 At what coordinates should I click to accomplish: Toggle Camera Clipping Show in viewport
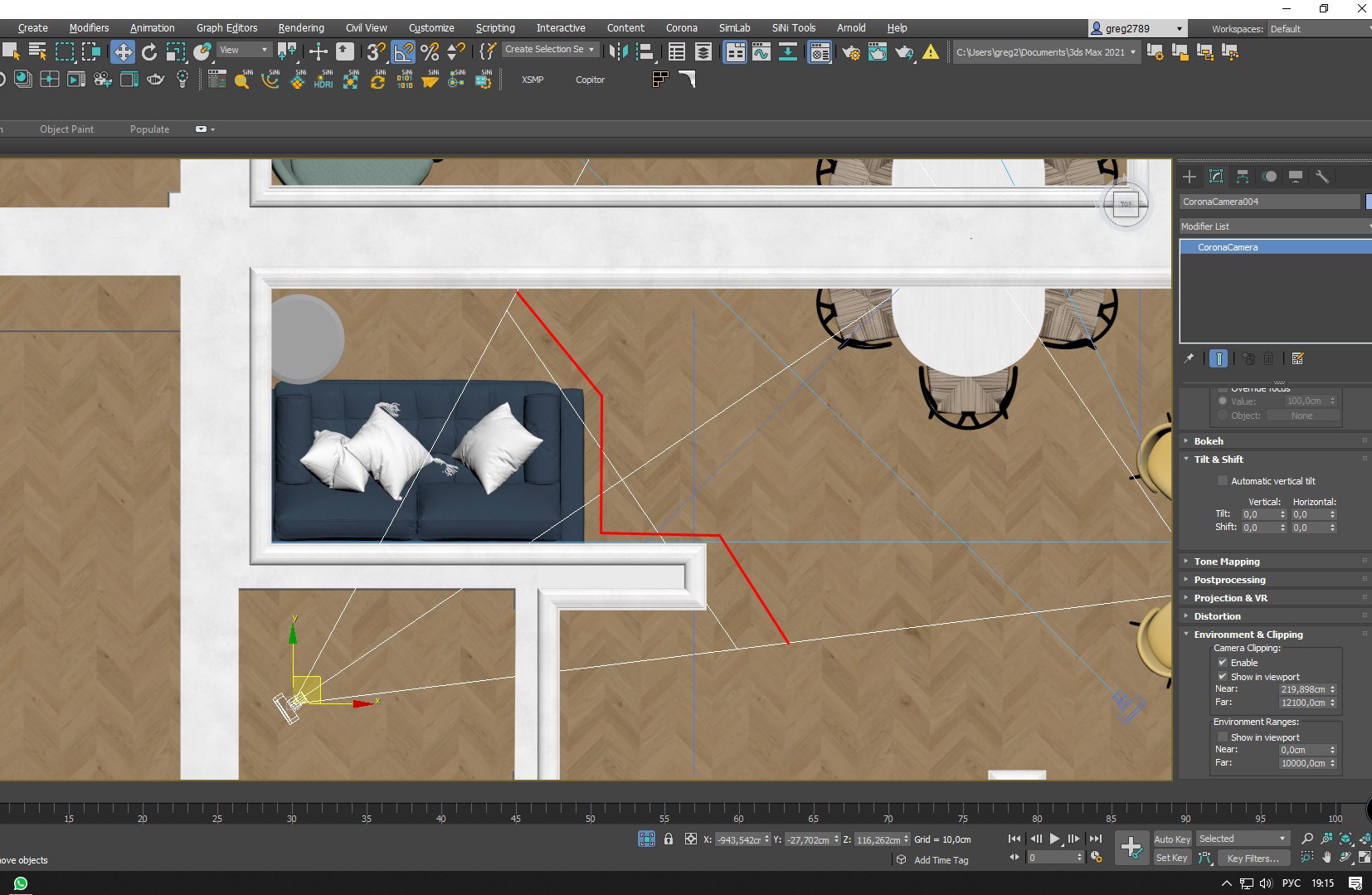point(1222,676)
